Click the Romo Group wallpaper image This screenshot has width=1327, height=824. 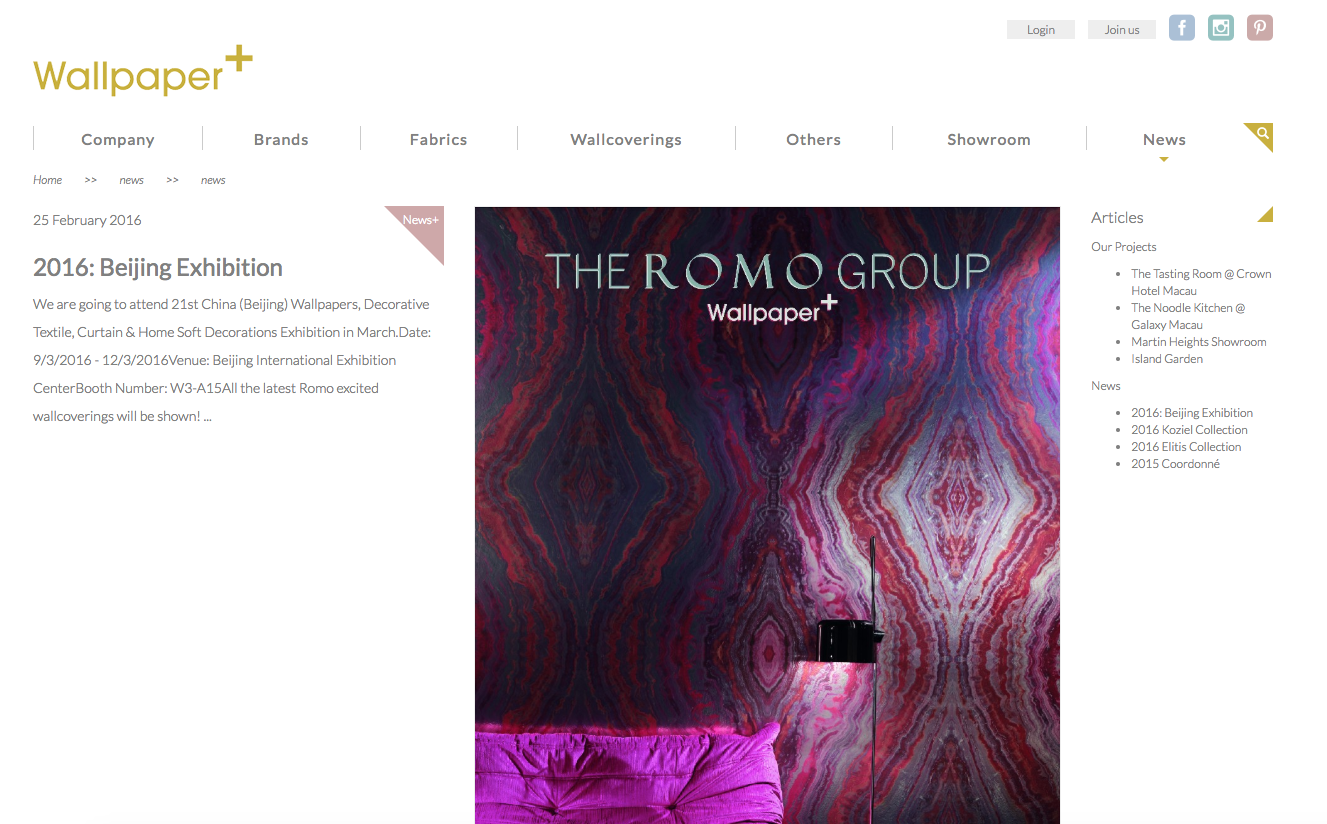click(767, 515)
